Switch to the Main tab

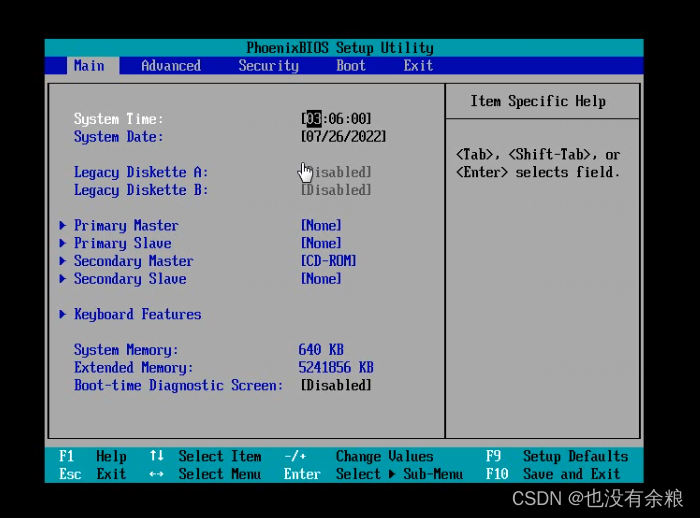coord(93,66)
